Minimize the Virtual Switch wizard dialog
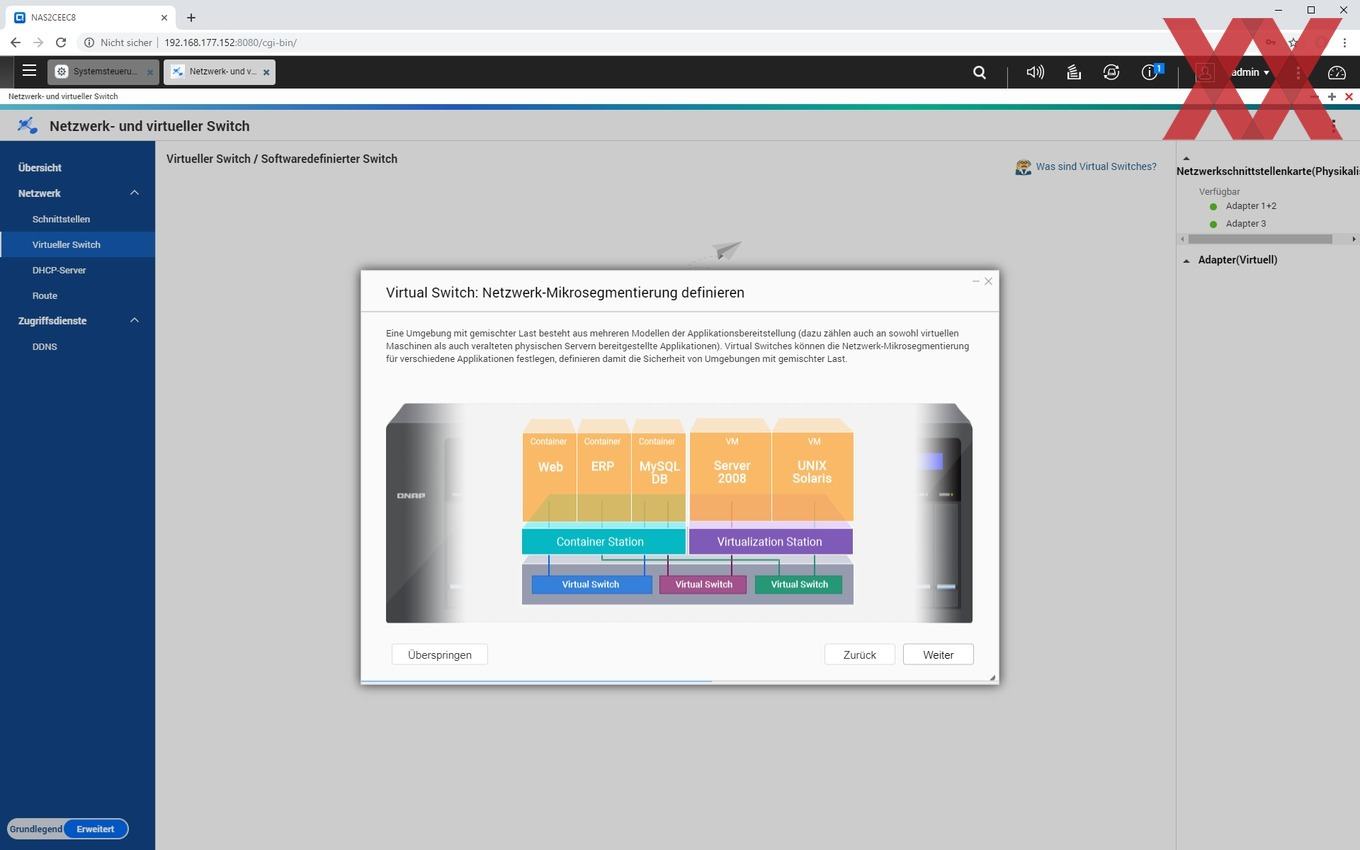 pyautogui.click(x=976, y=281)
